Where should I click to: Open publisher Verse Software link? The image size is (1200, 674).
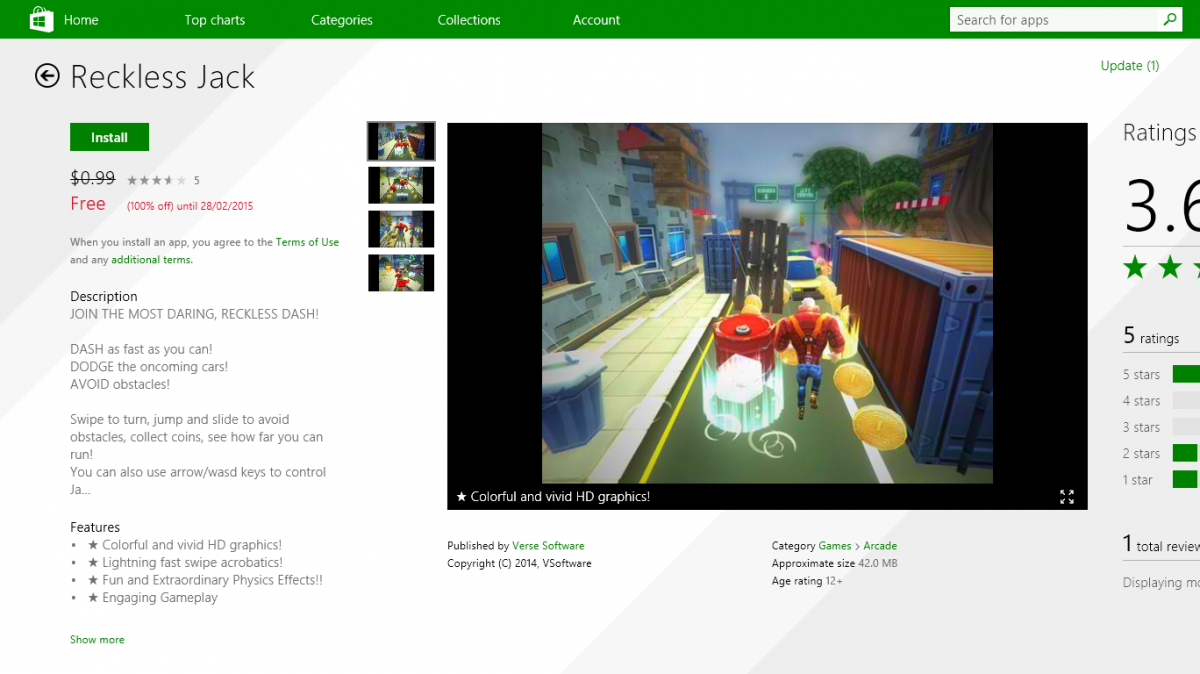548,546
